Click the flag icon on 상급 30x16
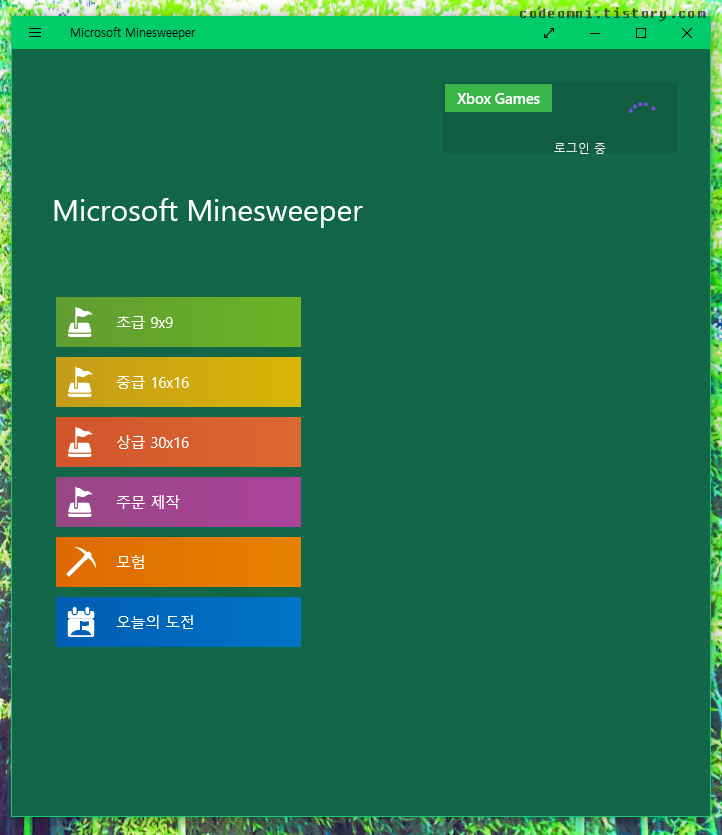Screen dimensions: 722x835 (x=80, y=442)
